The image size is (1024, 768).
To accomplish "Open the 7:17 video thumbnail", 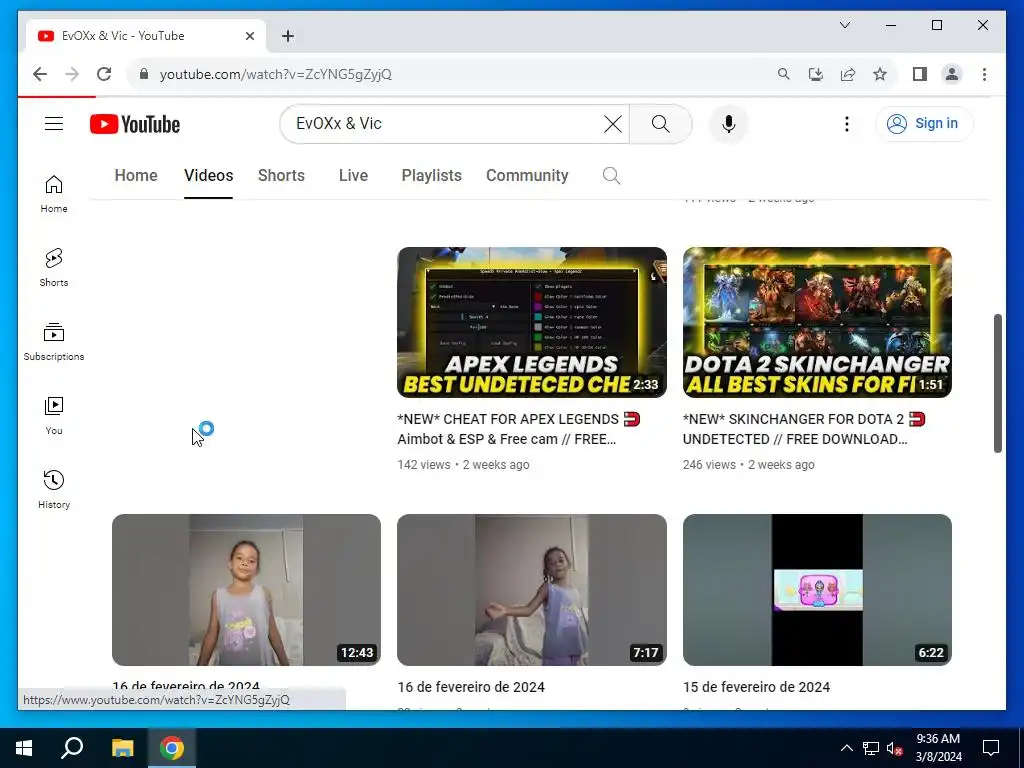I will 532,590.
